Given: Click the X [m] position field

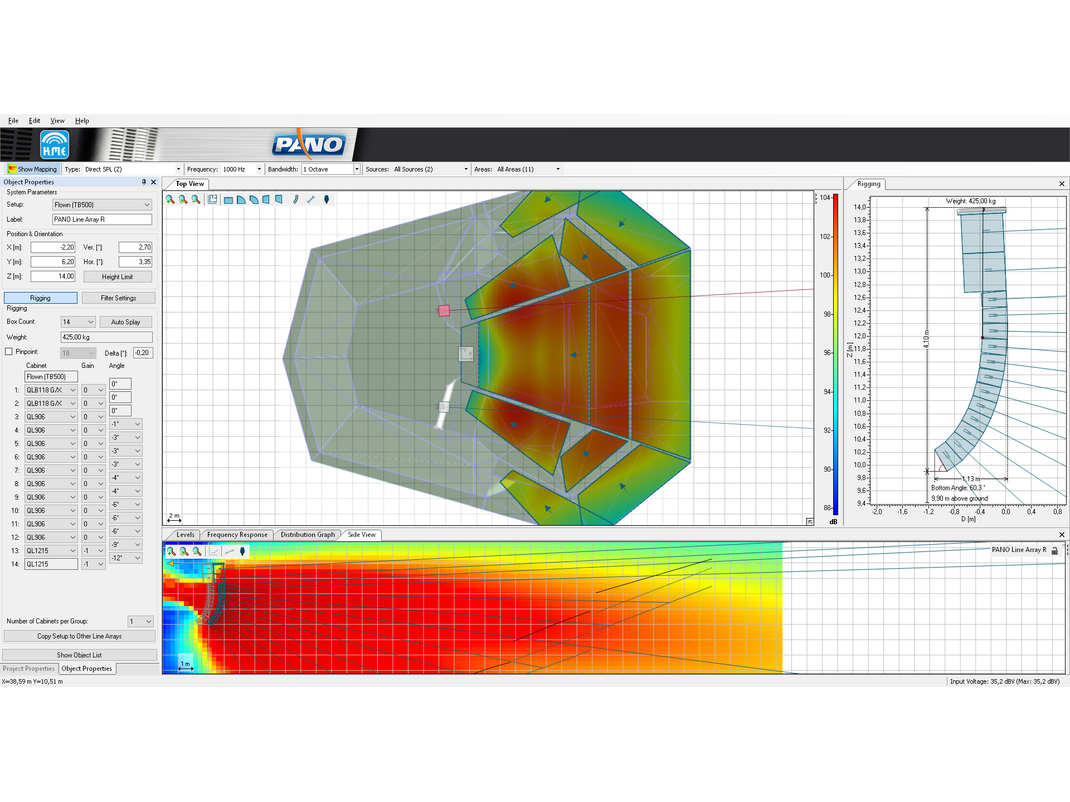Looking at the screenshot, I should click(53, 247).
